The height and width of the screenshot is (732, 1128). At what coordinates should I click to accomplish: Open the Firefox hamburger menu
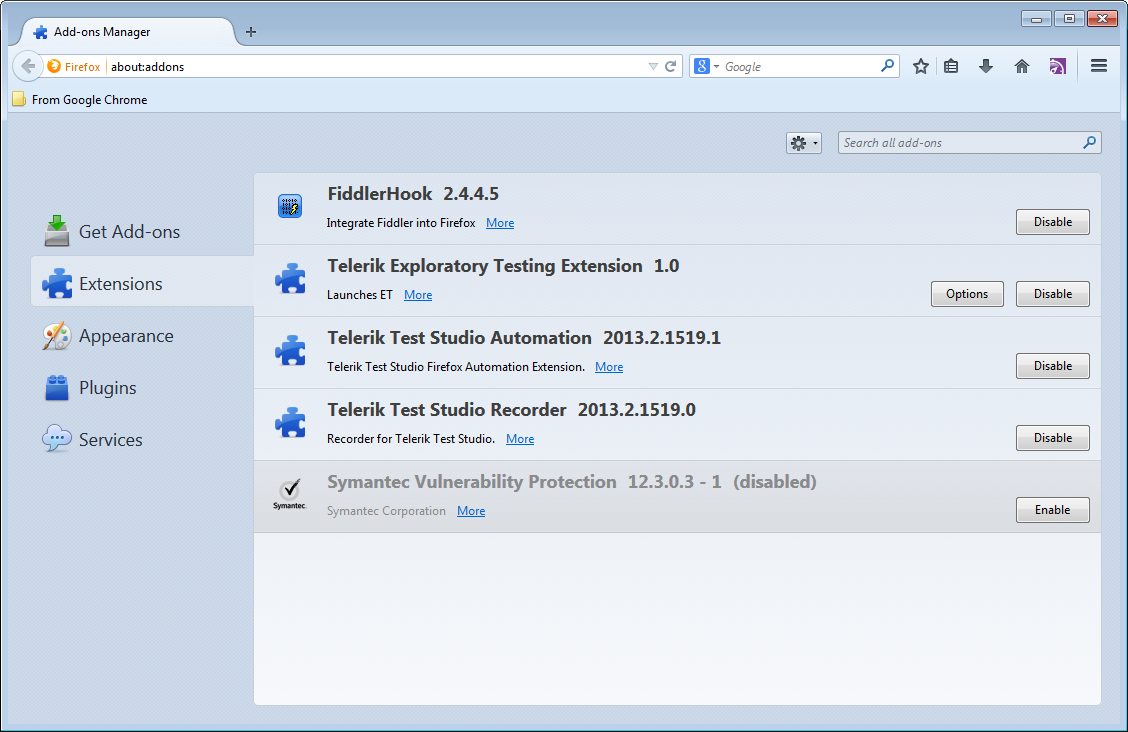pos(1099,66)
